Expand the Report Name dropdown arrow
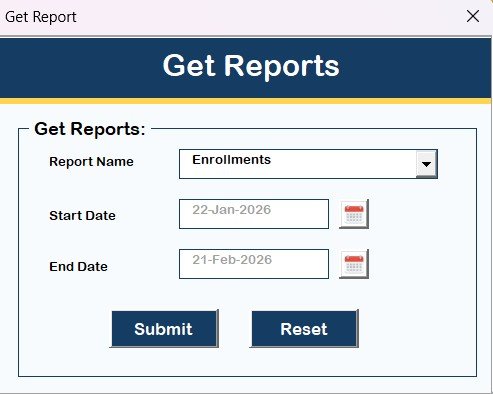The image size is (493, 394). click(x=426, y=164)
